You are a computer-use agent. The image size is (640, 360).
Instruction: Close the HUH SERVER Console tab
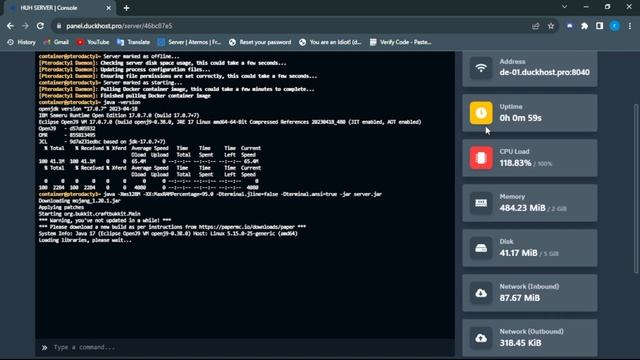108,8
